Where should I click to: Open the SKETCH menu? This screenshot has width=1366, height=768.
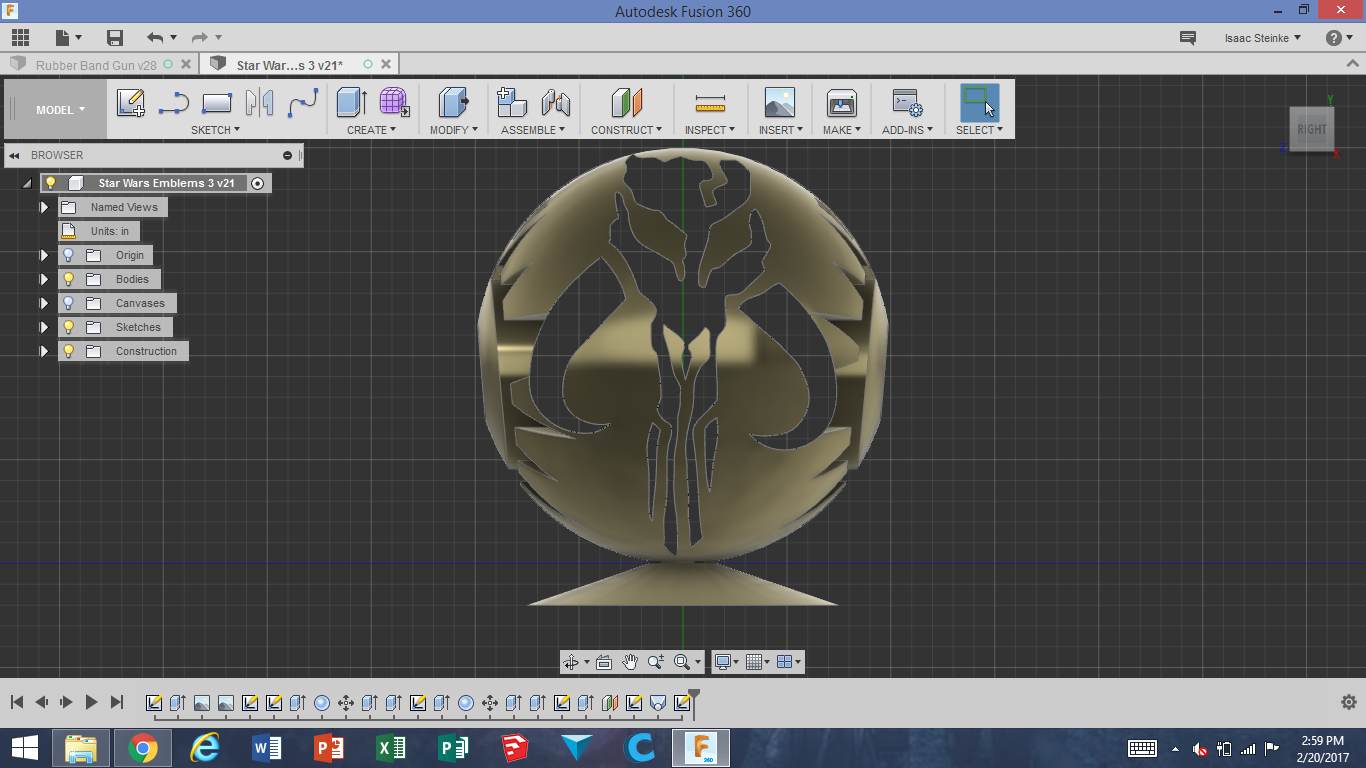(x=215, y=130)
